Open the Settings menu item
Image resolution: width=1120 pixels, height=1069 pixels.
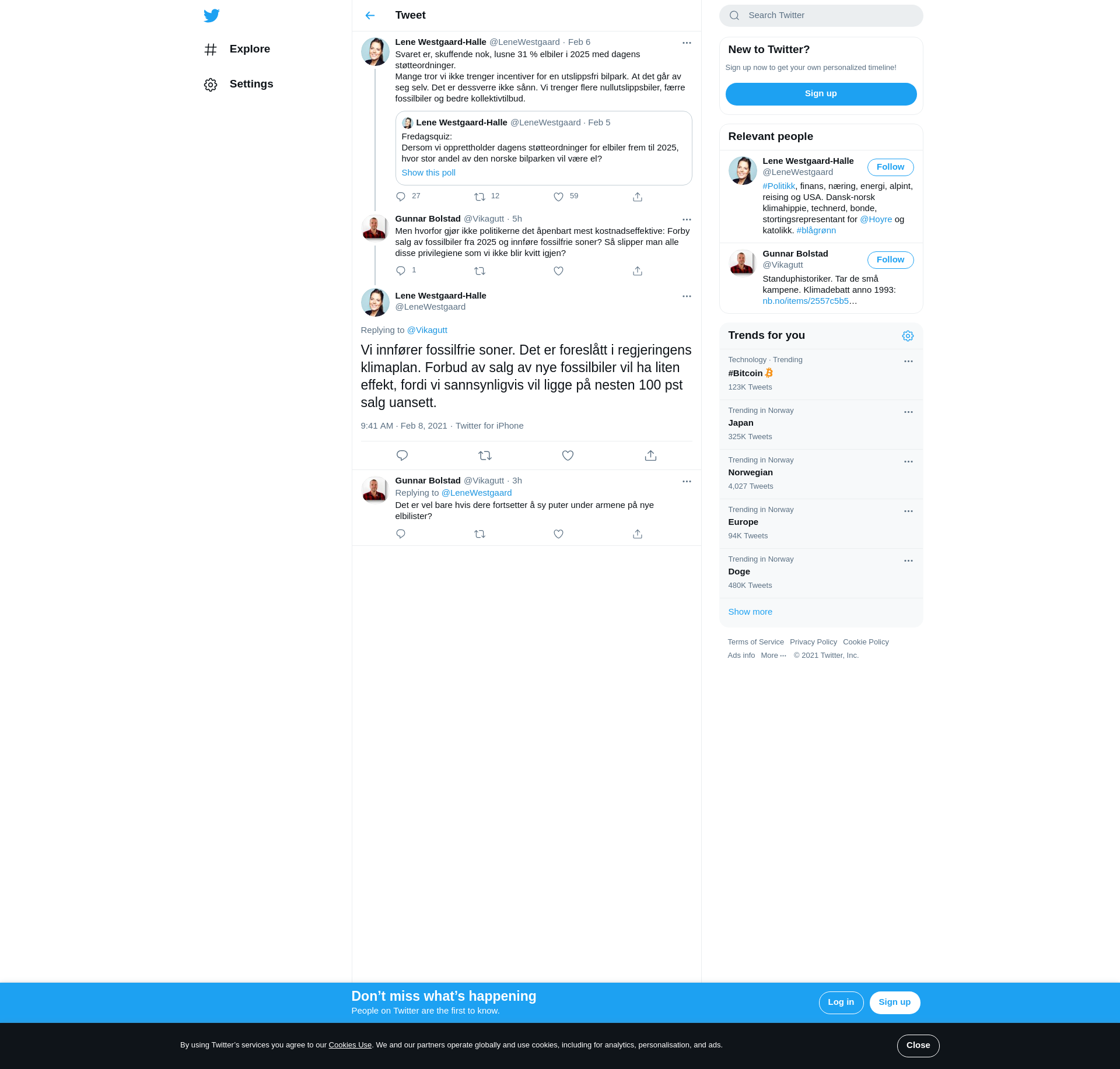[239, 84]
